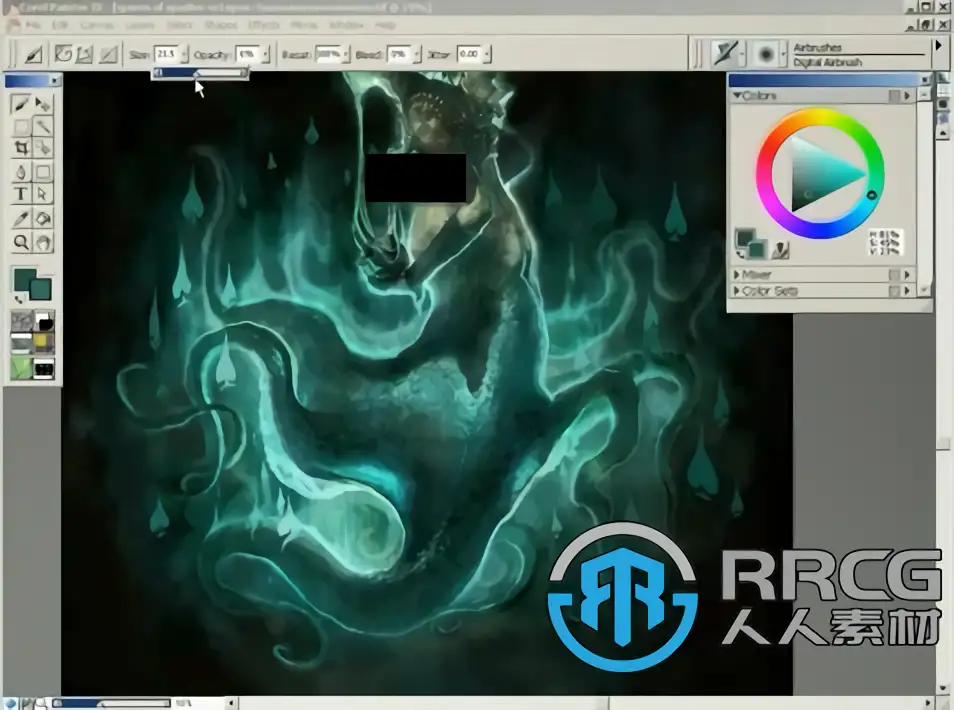Open the Window menu

point(346,25)
